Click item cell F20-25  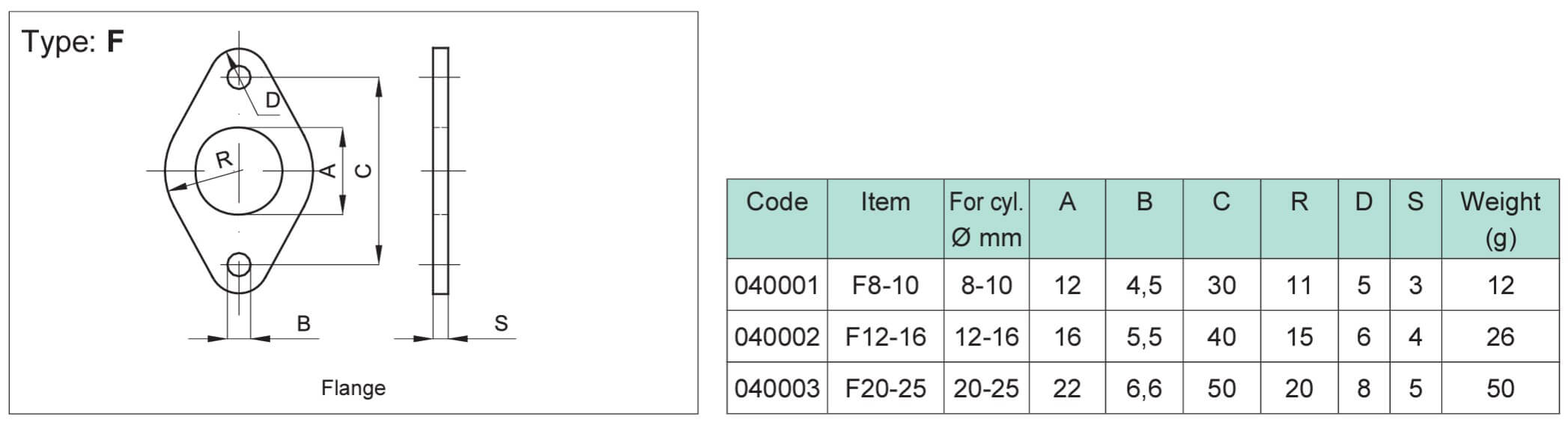click(x=885, y=388)
